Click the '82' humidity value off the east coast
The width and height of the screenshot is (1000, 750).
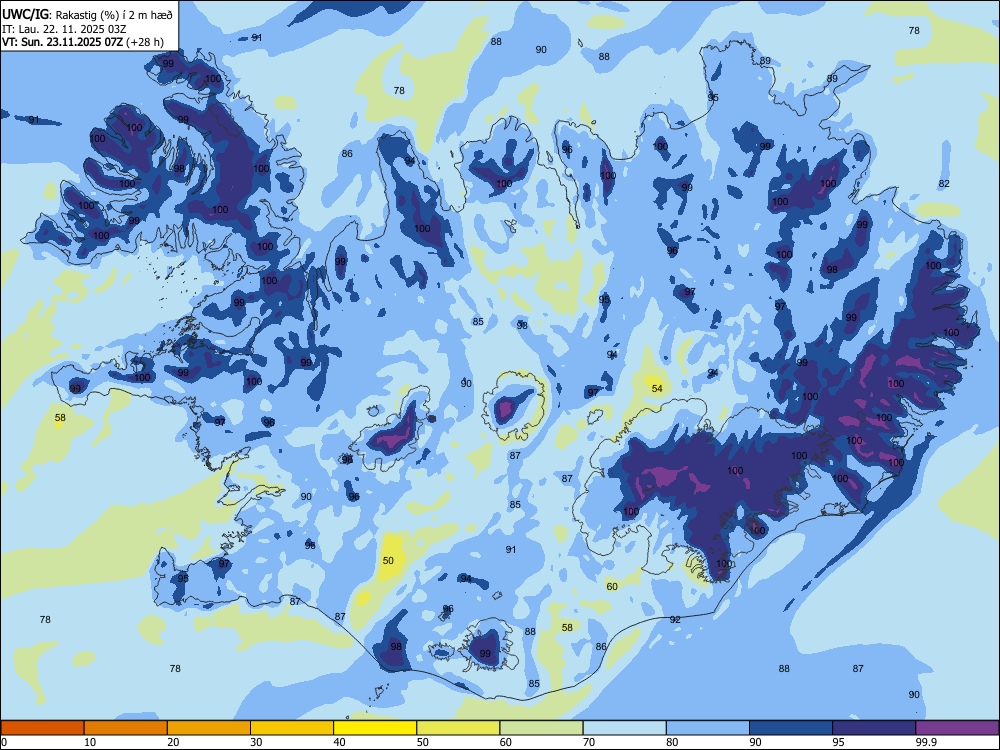[x=945, y=184]
